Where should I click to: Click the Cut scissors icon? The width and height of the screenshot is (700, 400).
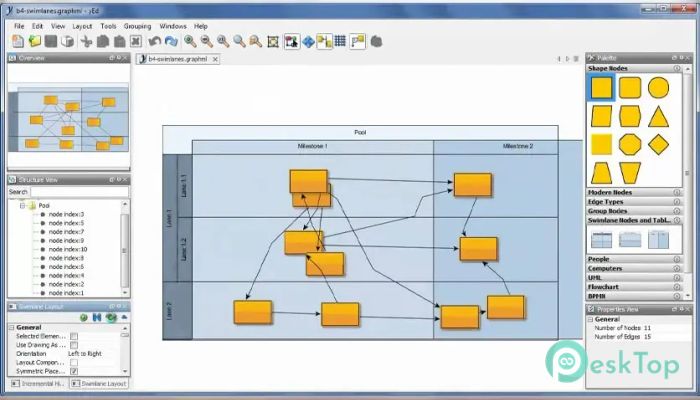(86, 42)
